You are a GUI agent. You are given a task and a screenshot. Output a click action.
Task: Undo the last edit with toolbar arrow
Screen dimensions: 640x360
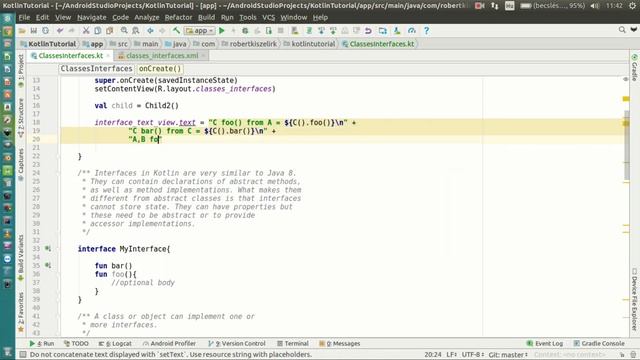point(60,31)
